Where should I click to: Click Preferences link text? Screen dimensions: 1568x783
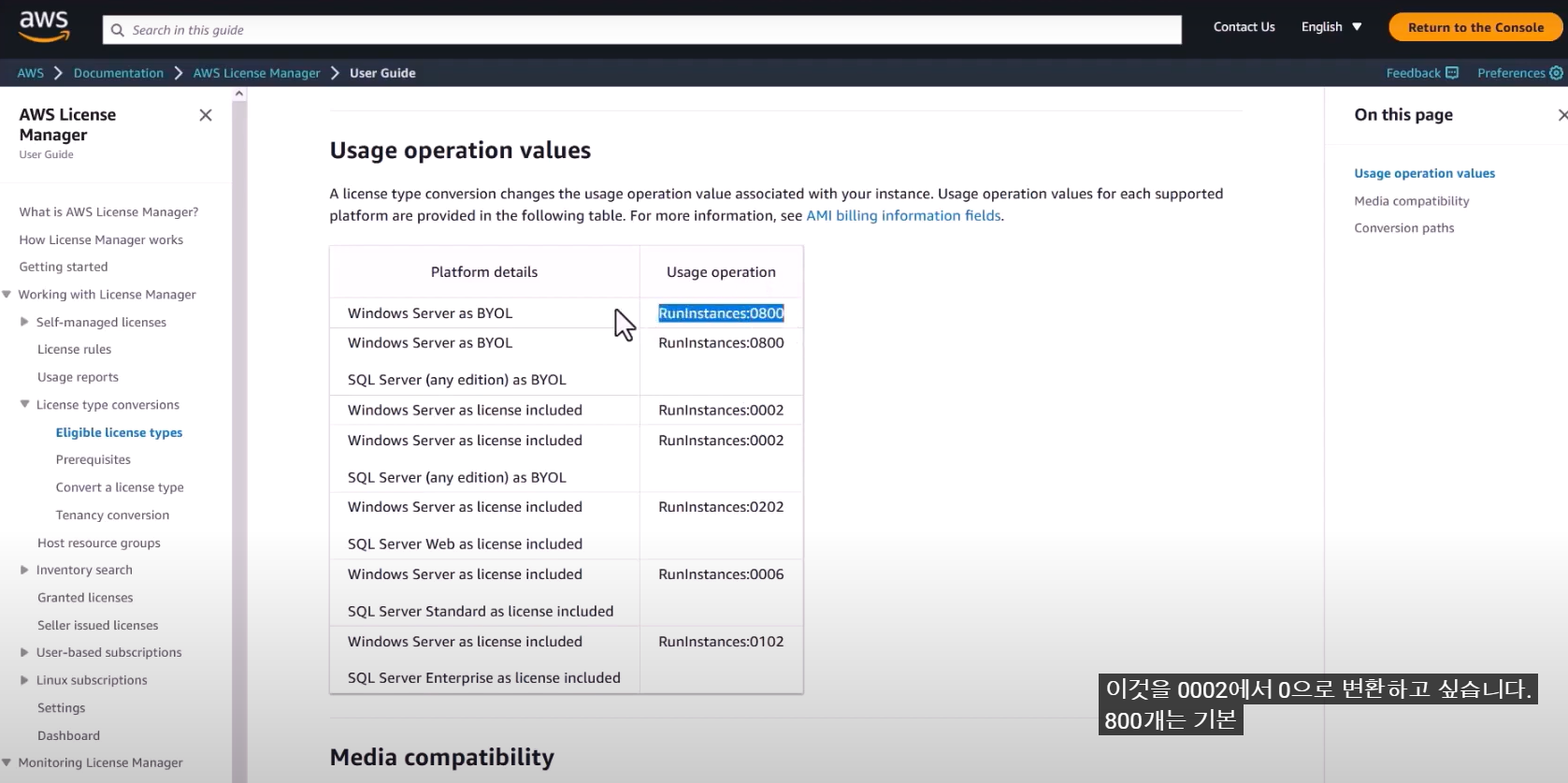point(1511,73)
